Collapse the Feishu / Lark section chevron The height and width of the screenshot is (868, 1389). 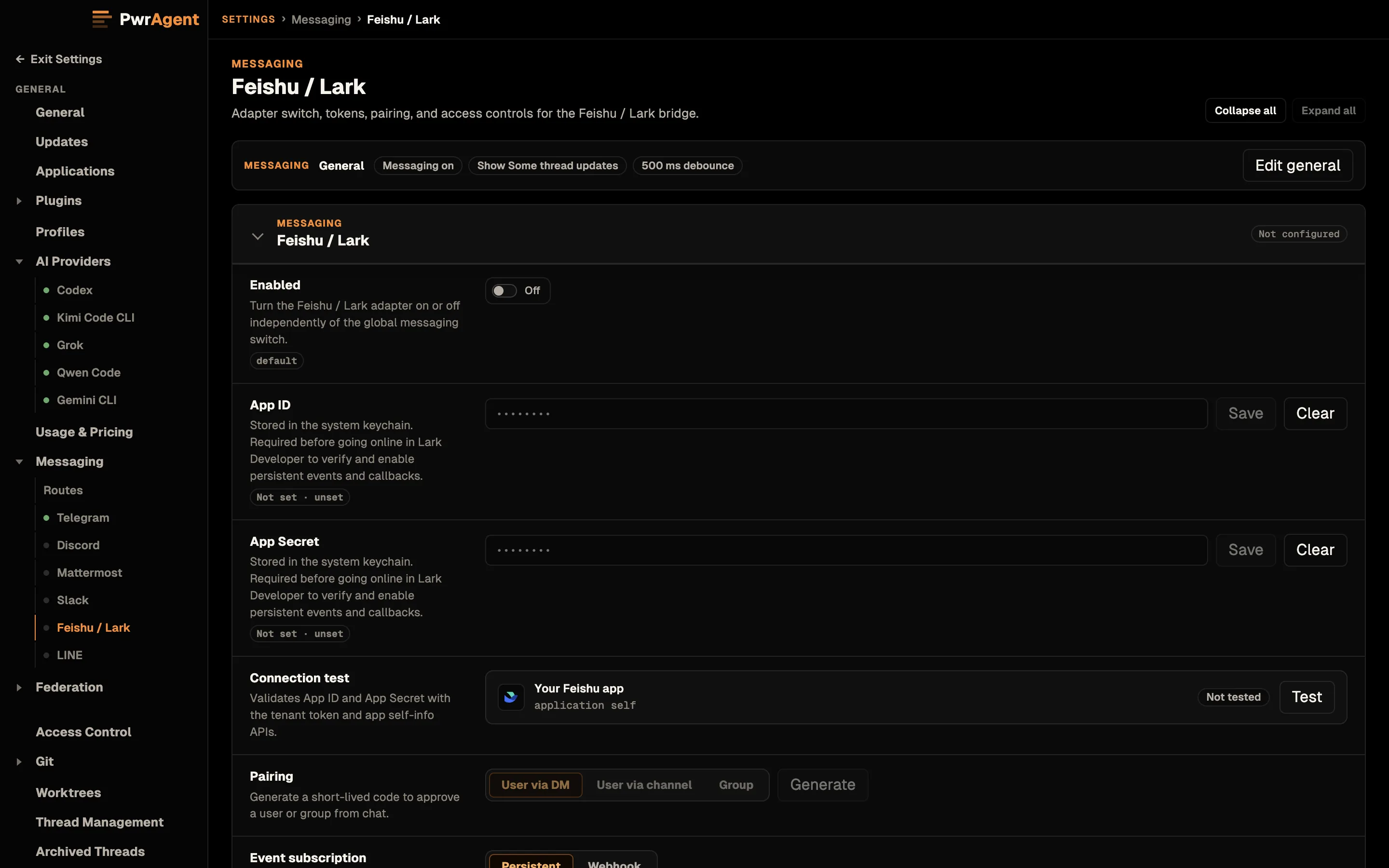pyautogui.click(x=258, y=236)
